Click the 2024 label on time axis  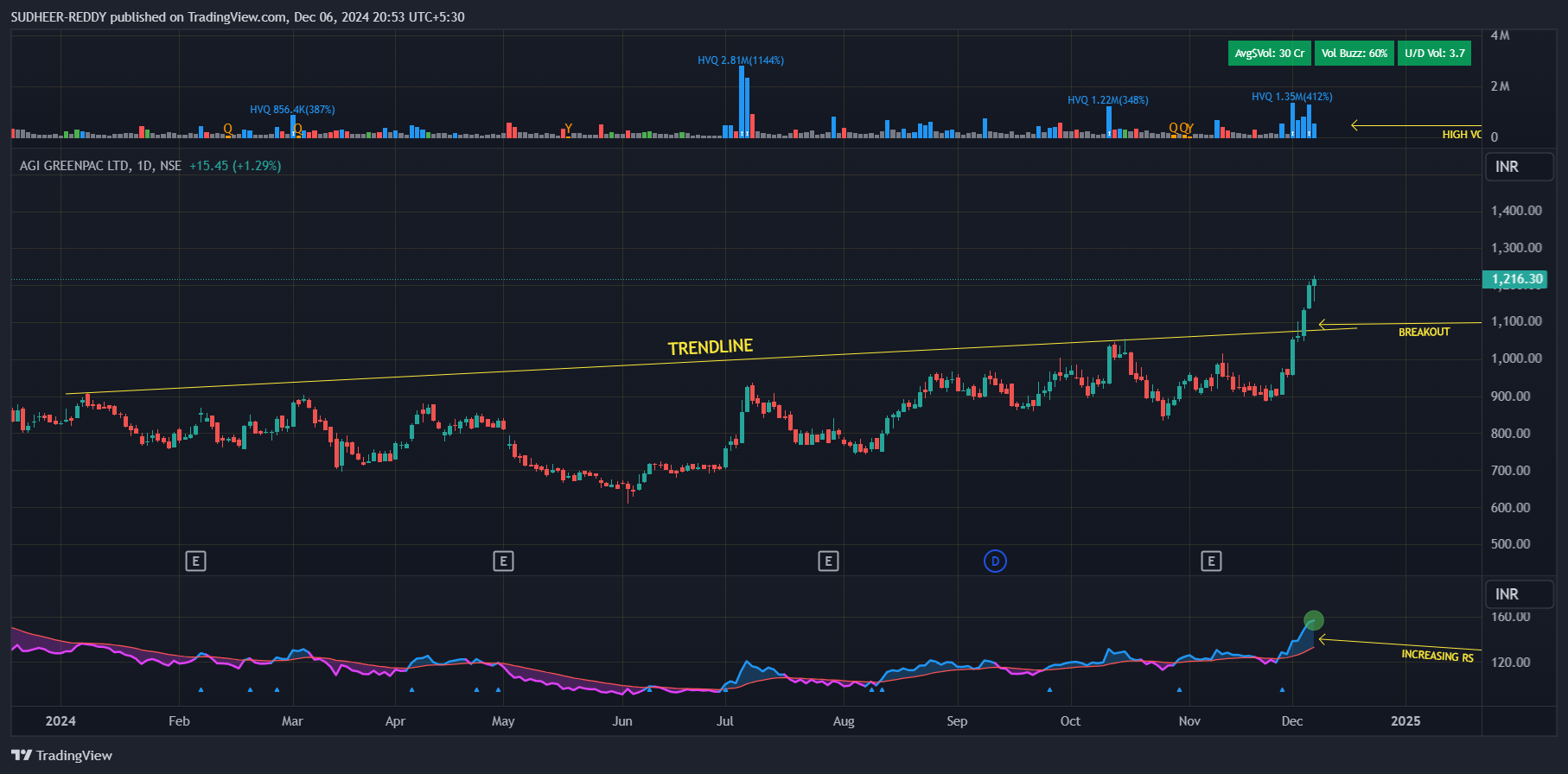pos(61,721)
